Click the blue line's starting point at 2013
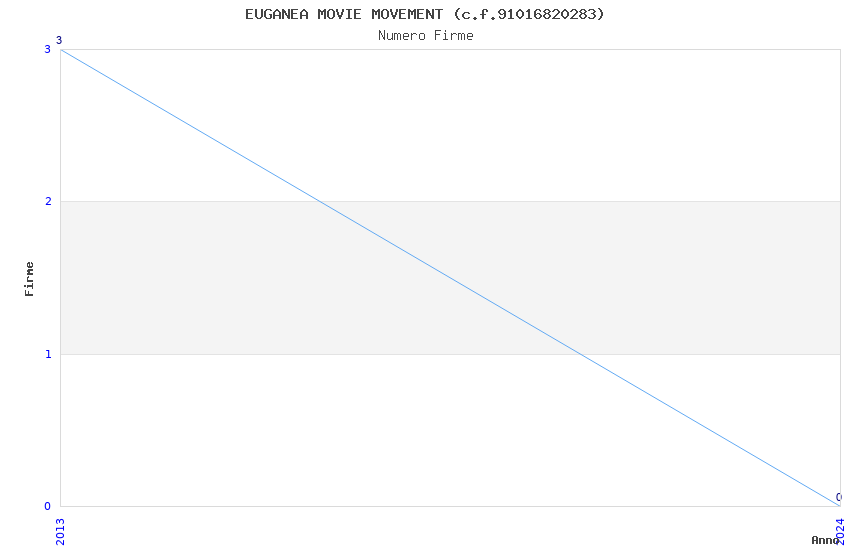This screenshot has width=850, height=550. coord(61,49)
